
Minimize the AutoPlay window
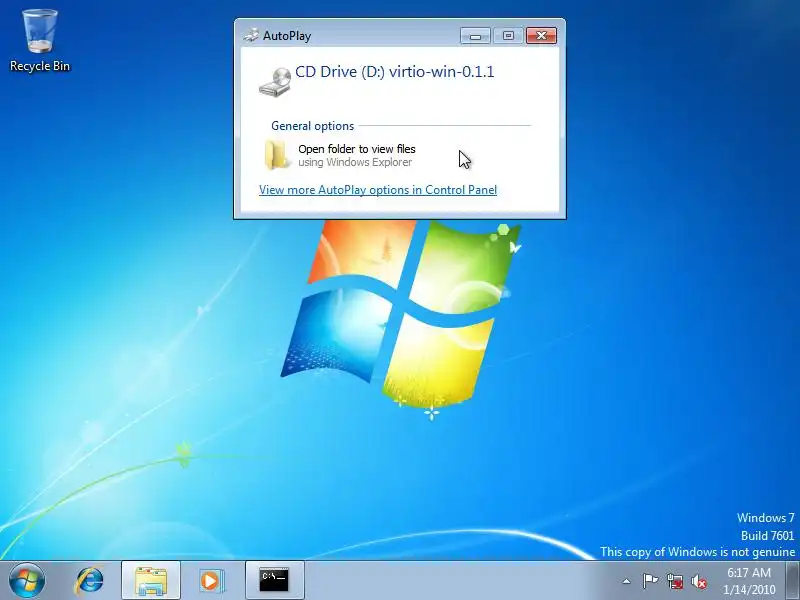click(x=475, y=35)
